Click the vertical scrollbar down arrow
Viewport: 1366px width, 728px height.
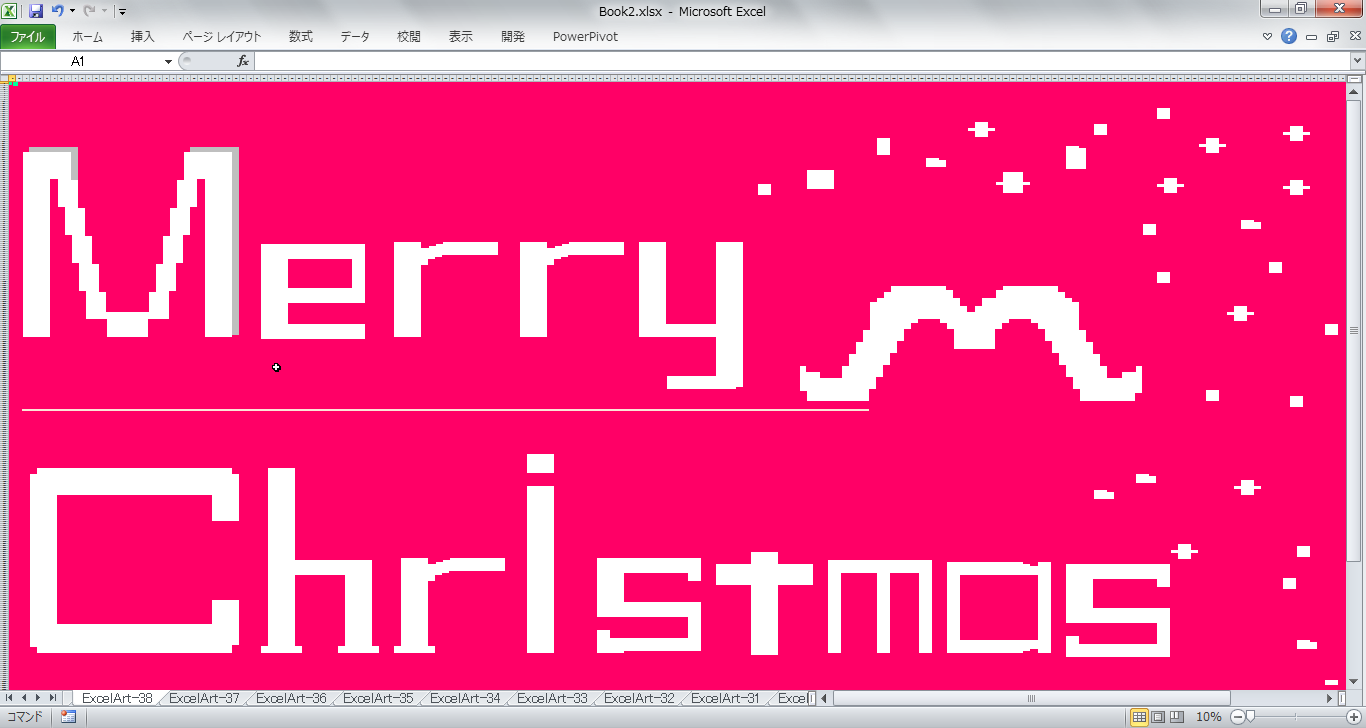pyautogui.click(x=1354, y=681)
